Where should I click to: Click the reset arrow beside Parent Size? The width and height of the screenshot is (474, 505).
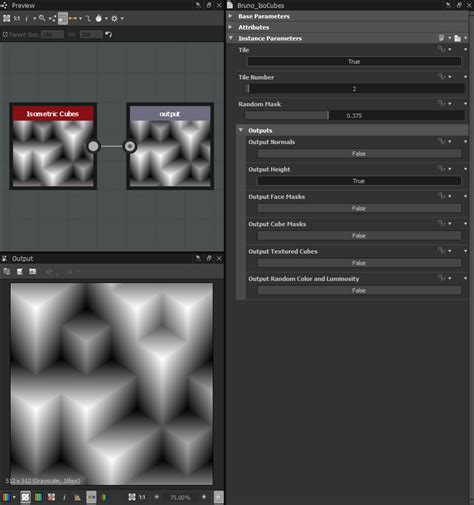point(108,34)
